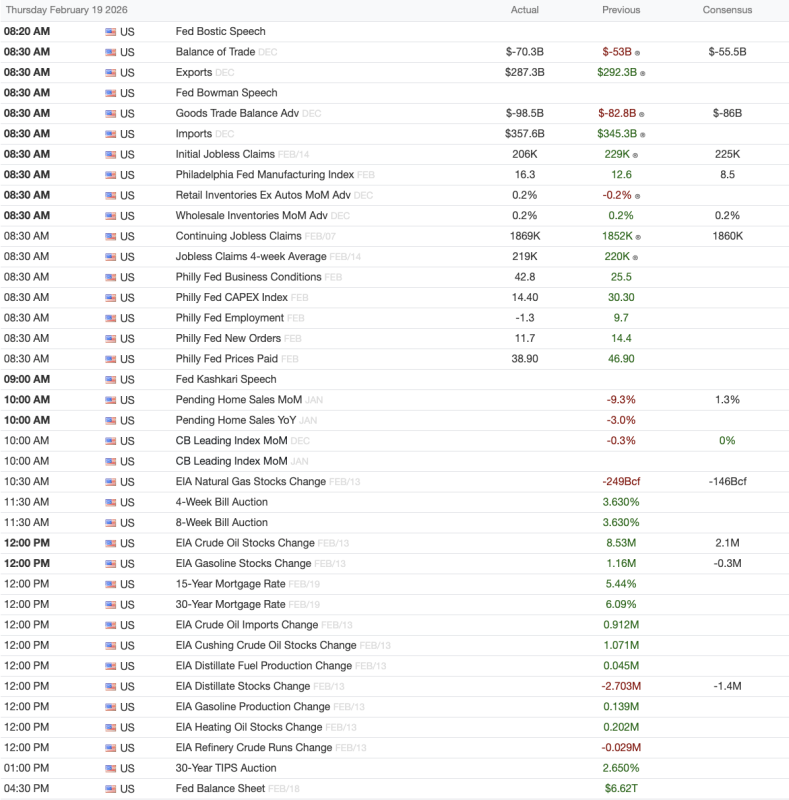This screenshot has height=800, width=789.
Task: Open EIA Crude Oil Stocks Change event
Action: pyautogui.click(x=245, y=543)
